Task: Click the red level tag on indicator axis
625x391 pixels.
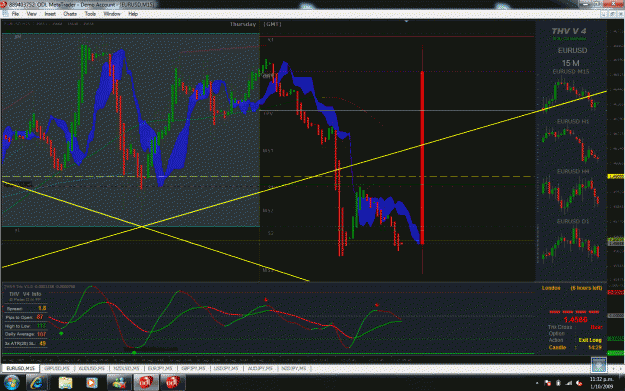Action: (615, 293)
